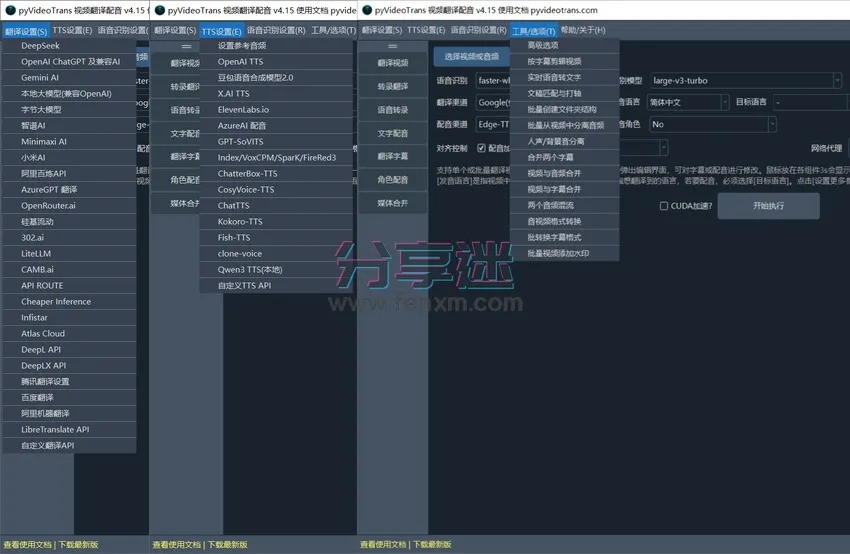The image size is (850, 554).
Task: Click the pyVideoTrans app icon in right window title bar
Action: (367, 10)
